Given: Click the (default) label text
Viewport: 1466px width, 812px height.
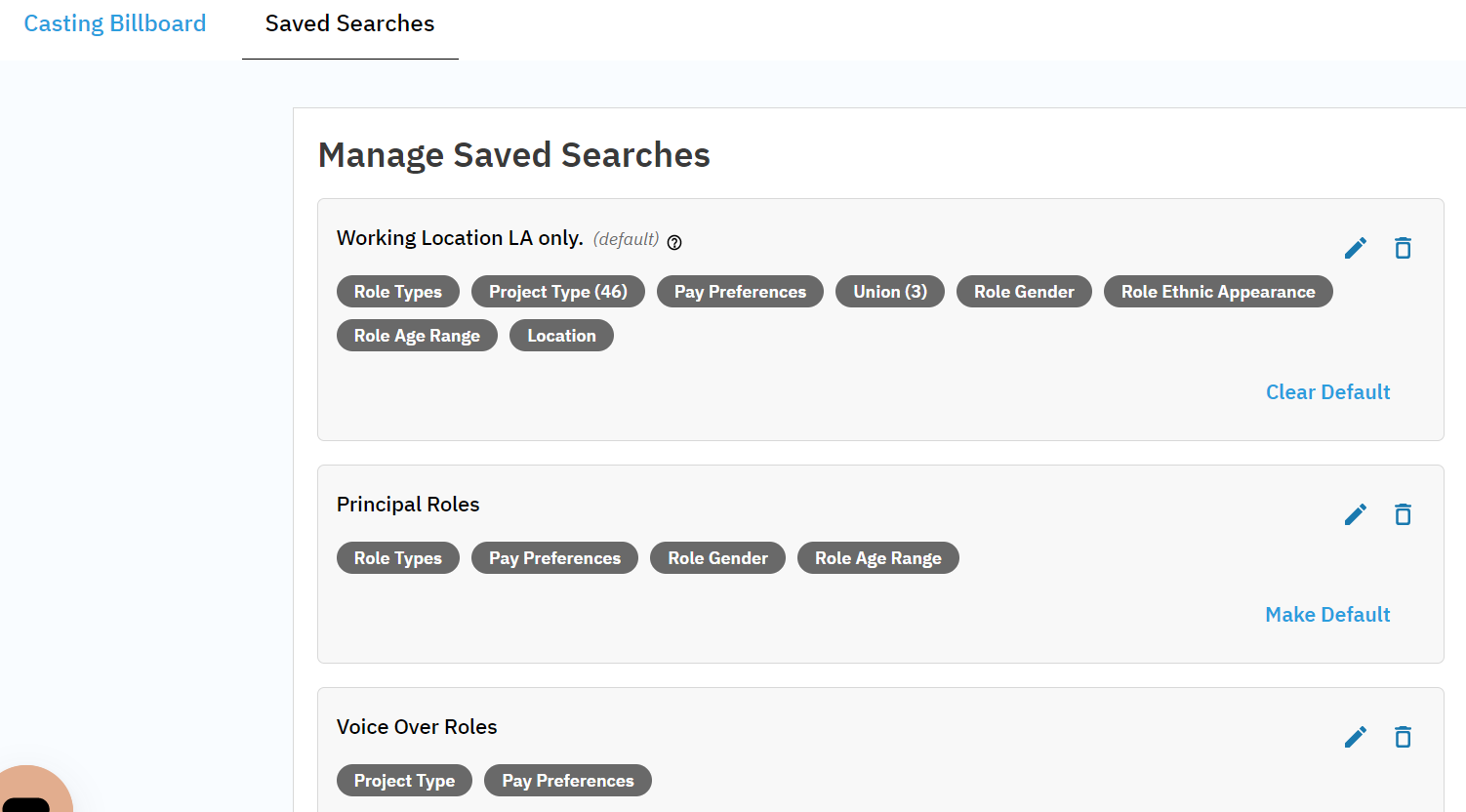Looking at the screenshot, I should (x=626, y=239).
